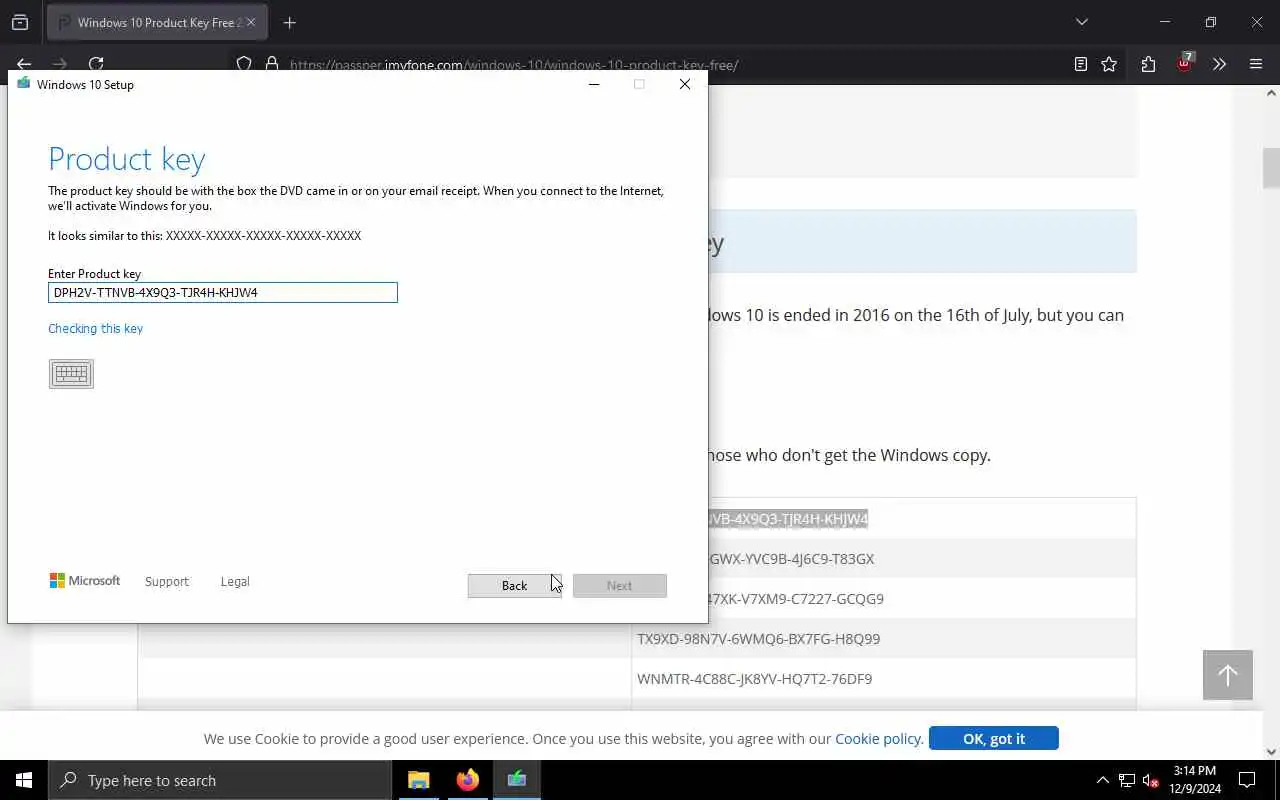The image size is (1280, 800).
Task: Click the key row ending in GCQG9
Action: click(x=796, y=598)
